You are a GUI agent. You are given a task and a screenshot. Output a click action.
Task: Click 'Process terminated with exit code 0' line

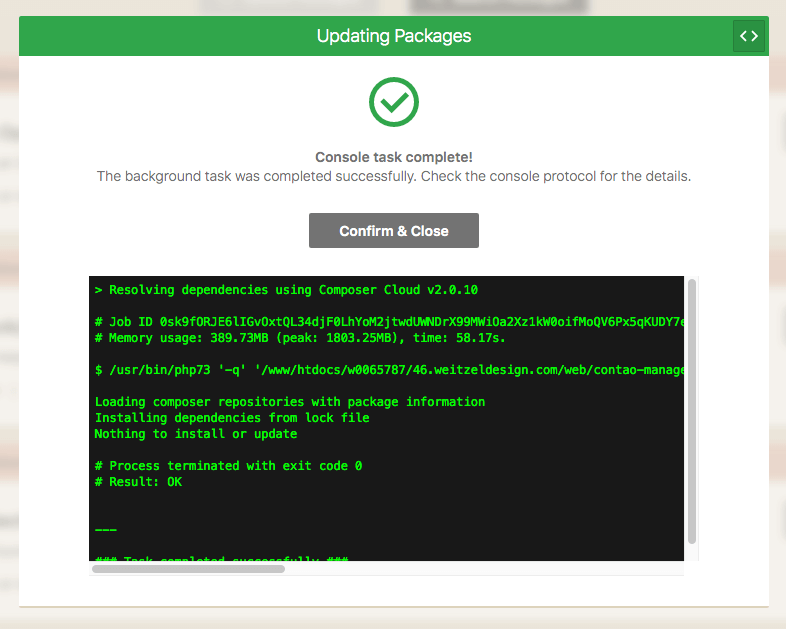[x=228, y=466]
